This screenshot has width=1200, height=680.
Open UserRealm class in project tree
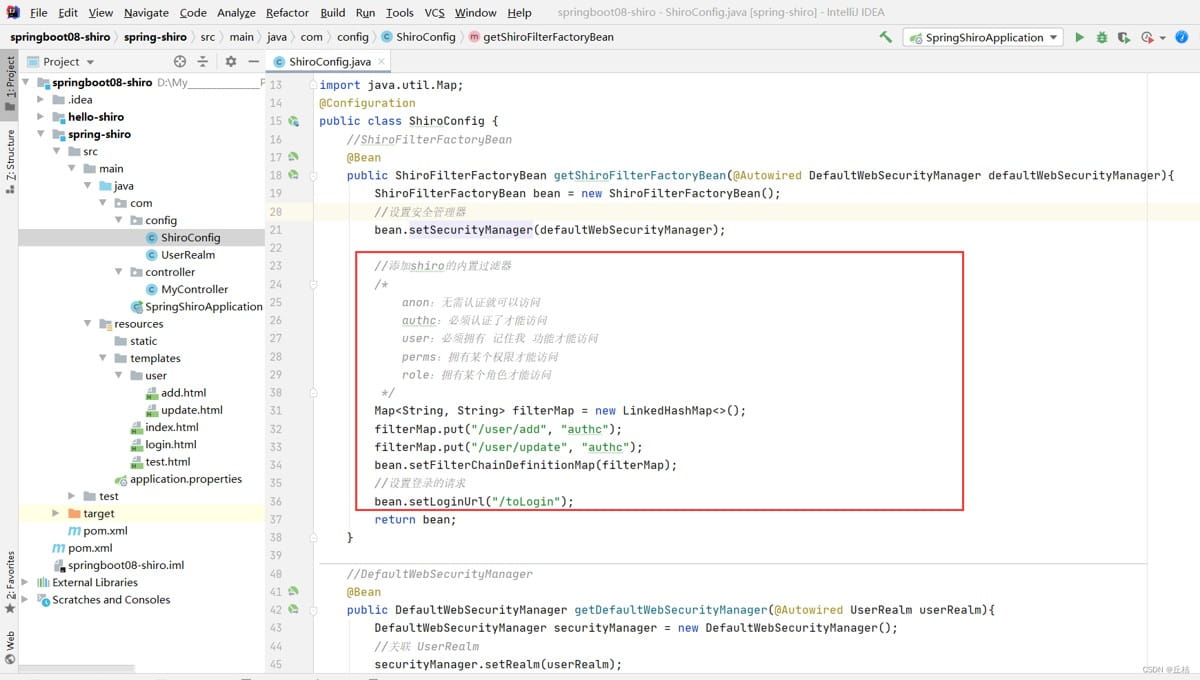coord(187,255)
